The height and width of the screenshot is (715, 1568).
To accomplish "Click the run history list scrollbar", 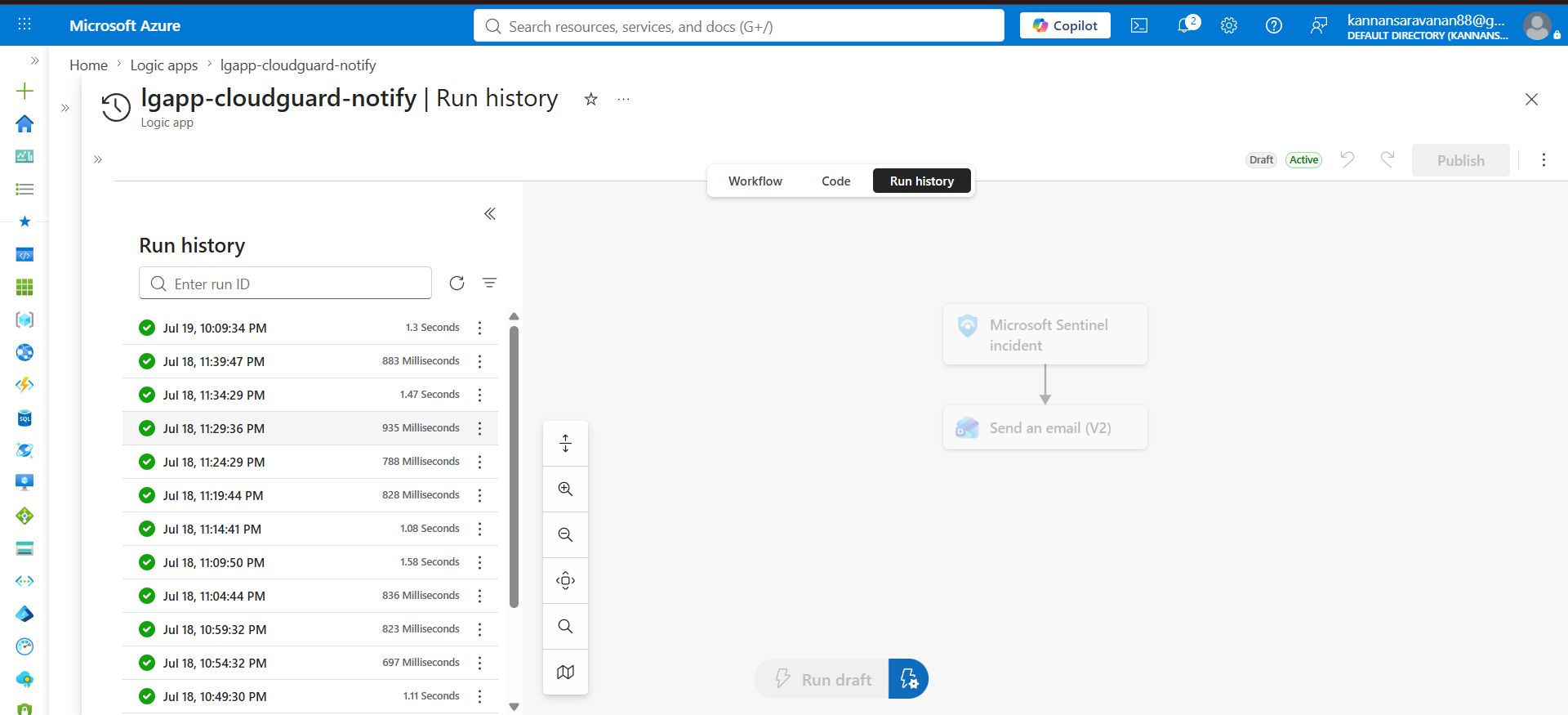I will tap(514, 466).
